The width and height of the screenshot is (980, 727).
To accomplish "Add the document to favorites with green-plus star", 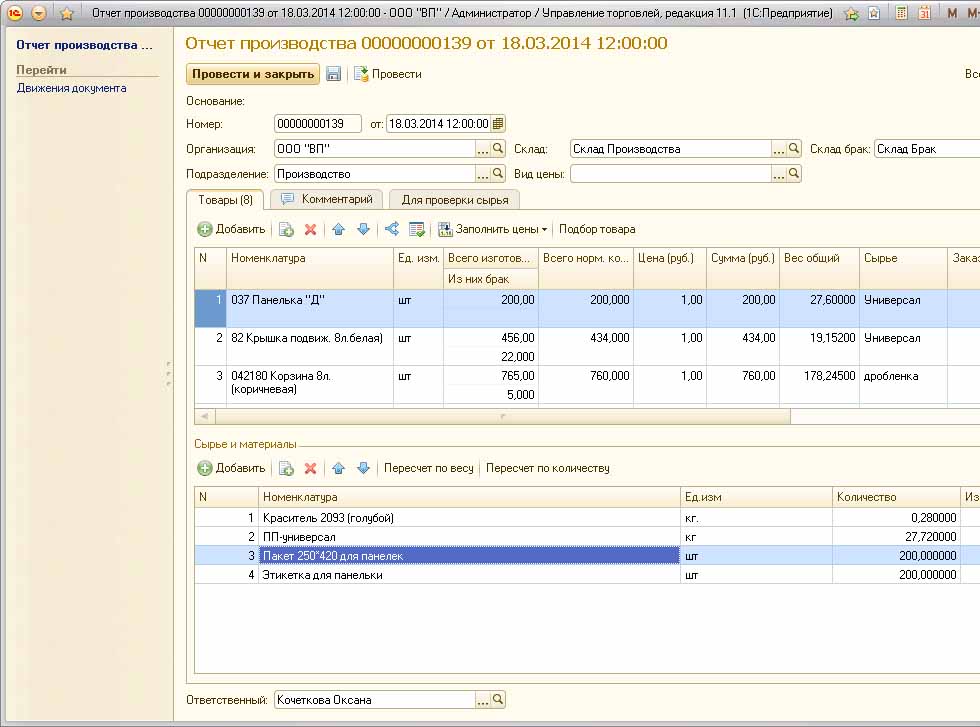I will (x=851, y=13).
